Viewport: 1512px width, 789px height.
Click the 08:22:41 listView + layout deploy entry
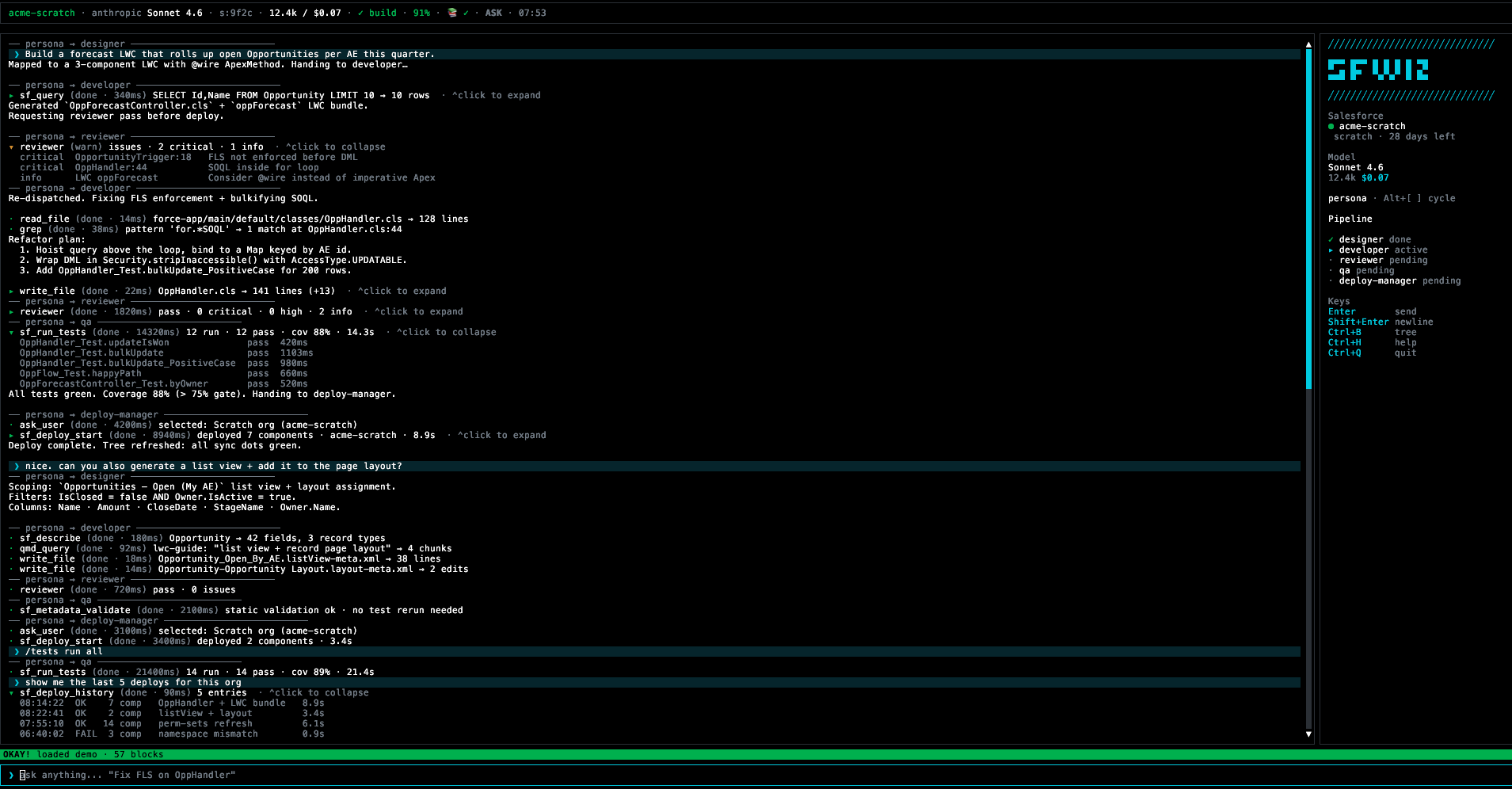click(x=172, y=713)
